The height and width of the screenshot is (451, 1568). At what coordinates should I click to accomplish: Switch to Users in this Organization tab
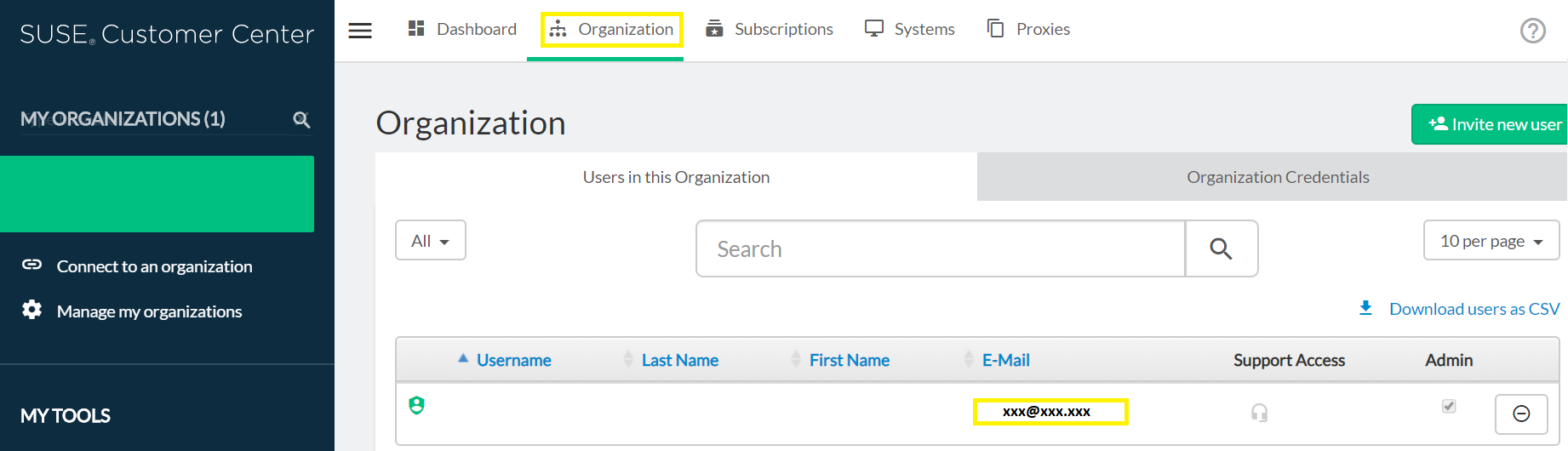tap(676, 177)
